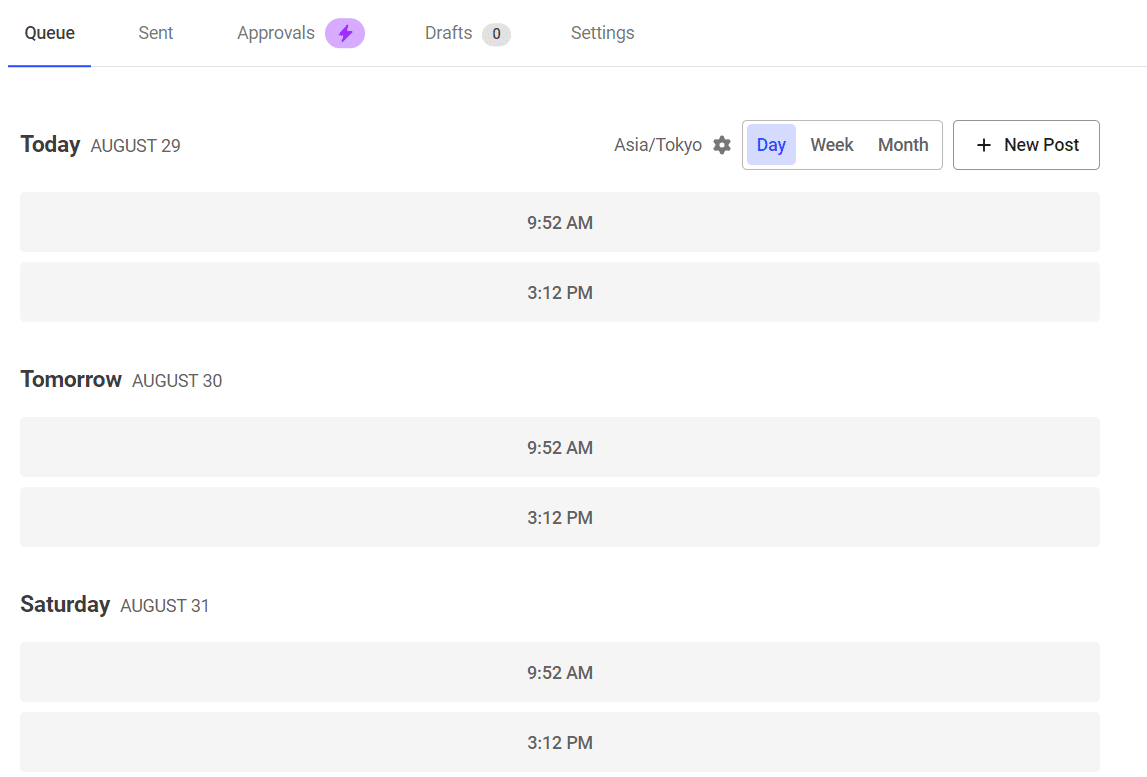This screenshot has width=1147, height=777.
Task: Switch to Month view
Action: (x=903, y=145)
